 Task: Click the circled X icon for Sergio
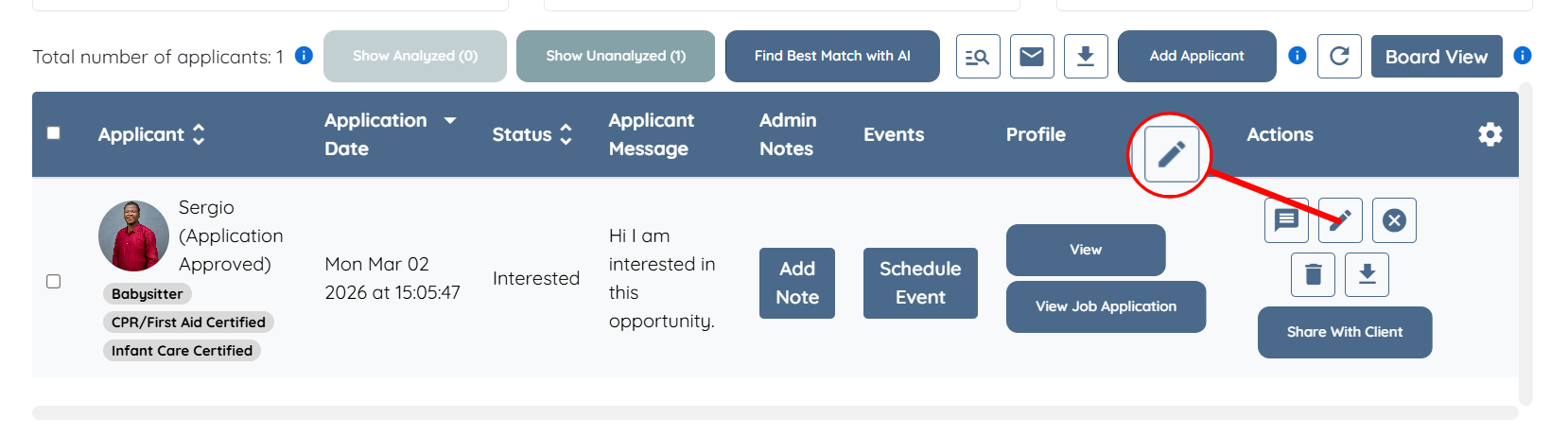1394,220
